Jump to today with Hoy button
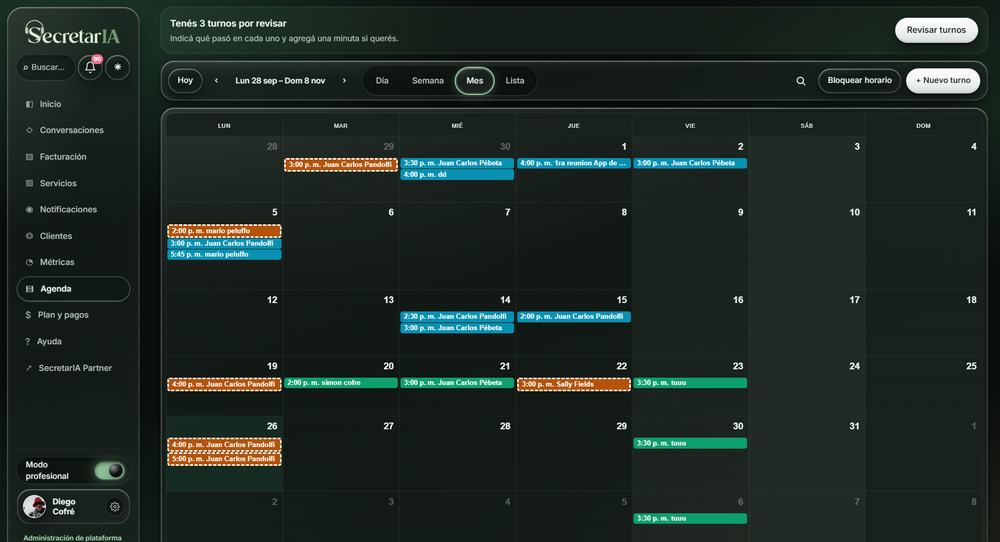The height and width of the screenshot is (542, 1000). [185, 80]
